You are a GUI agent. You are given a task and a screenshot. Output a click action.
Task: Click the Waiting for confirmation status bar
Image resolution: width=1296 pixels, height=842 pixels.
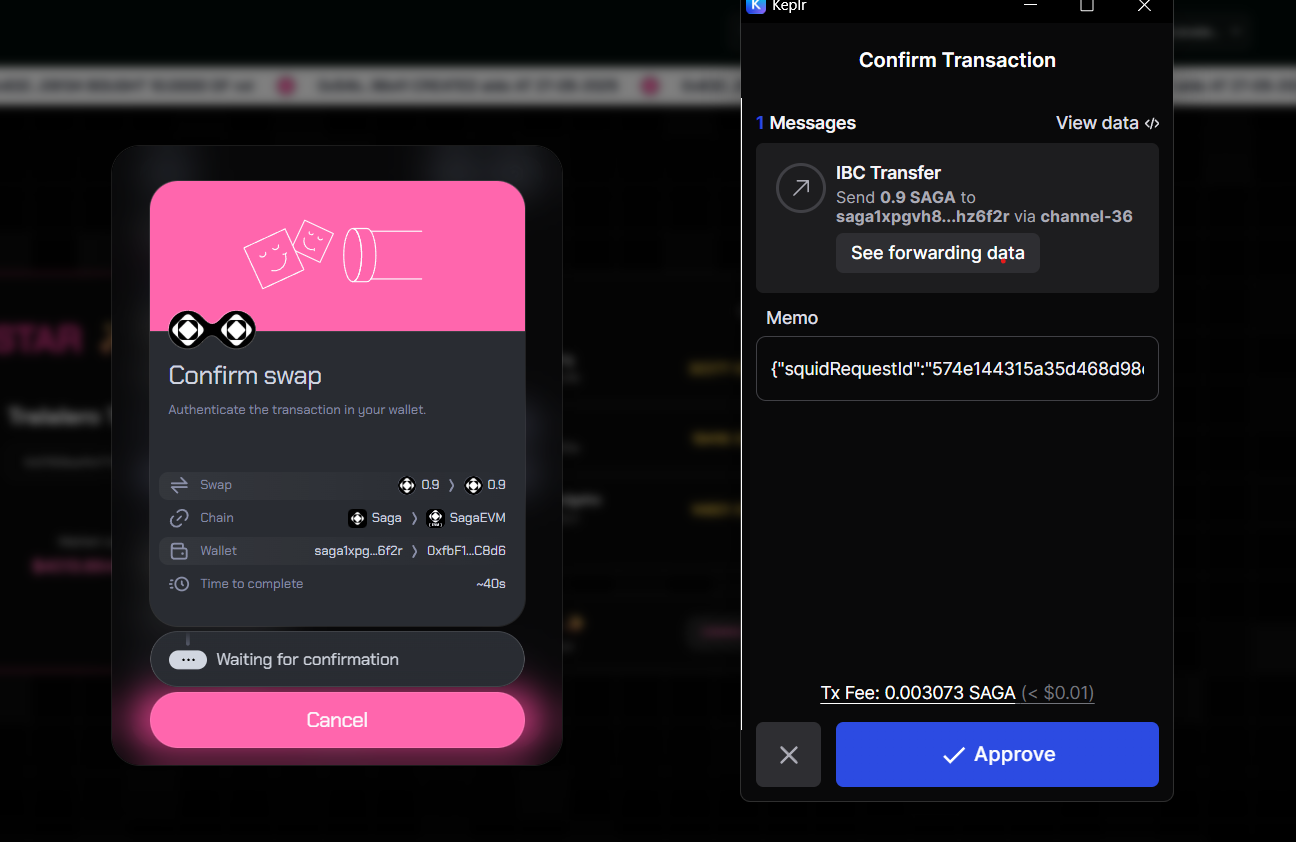pos(337,659)
